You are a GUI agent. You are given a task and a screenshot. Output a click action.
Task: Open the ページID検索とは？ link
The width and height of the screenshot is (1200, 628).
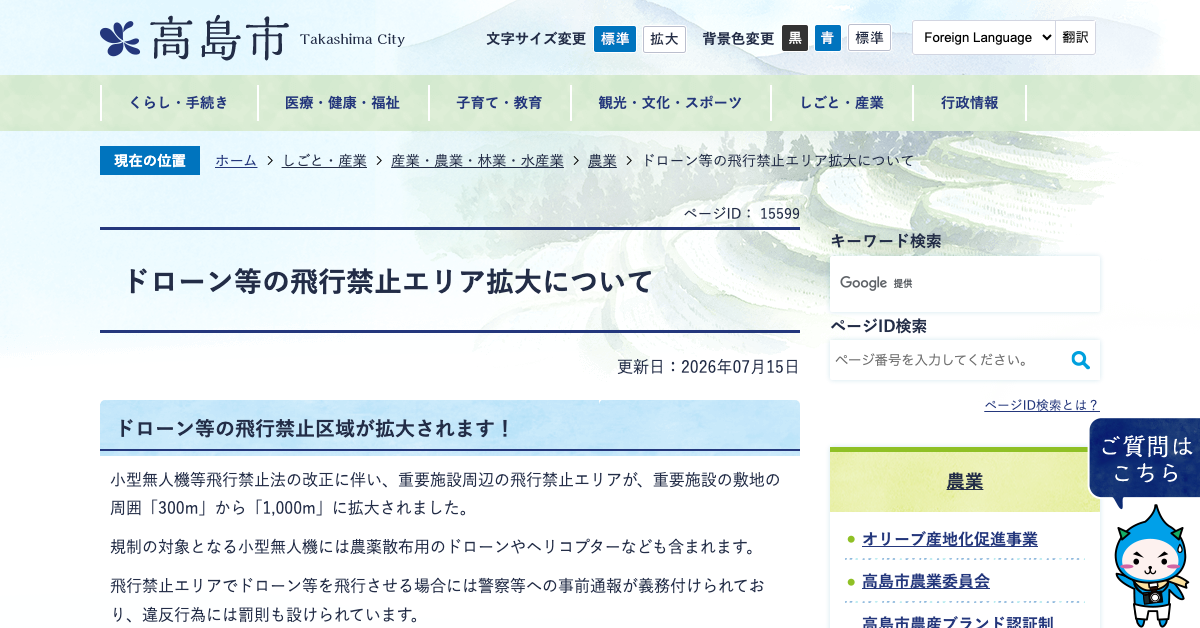pyautogui.click(x=1042, y=405)
